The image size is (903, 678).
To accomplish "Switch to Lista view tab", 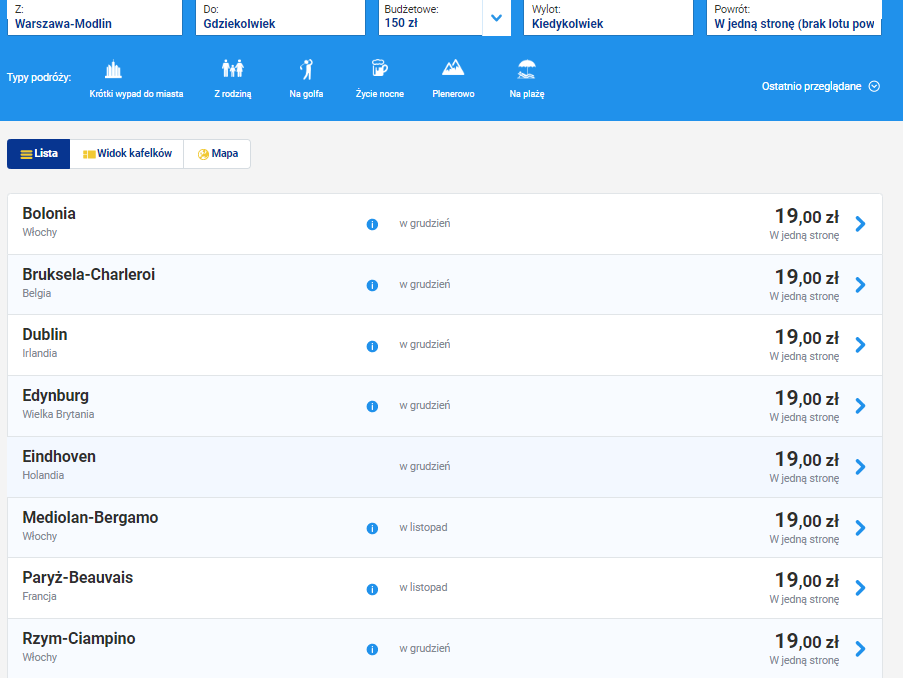I will tap(39, 154).
